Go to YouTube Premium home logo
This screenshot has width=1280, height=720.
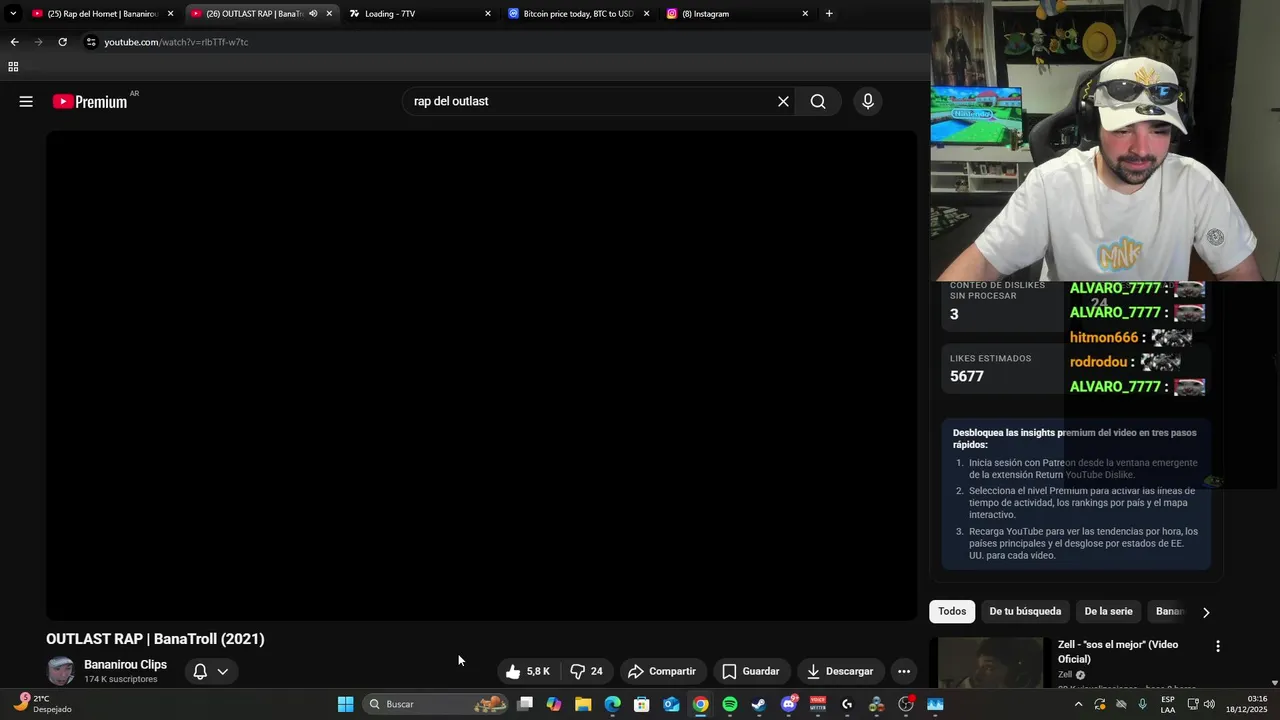(x=90, y=101)
